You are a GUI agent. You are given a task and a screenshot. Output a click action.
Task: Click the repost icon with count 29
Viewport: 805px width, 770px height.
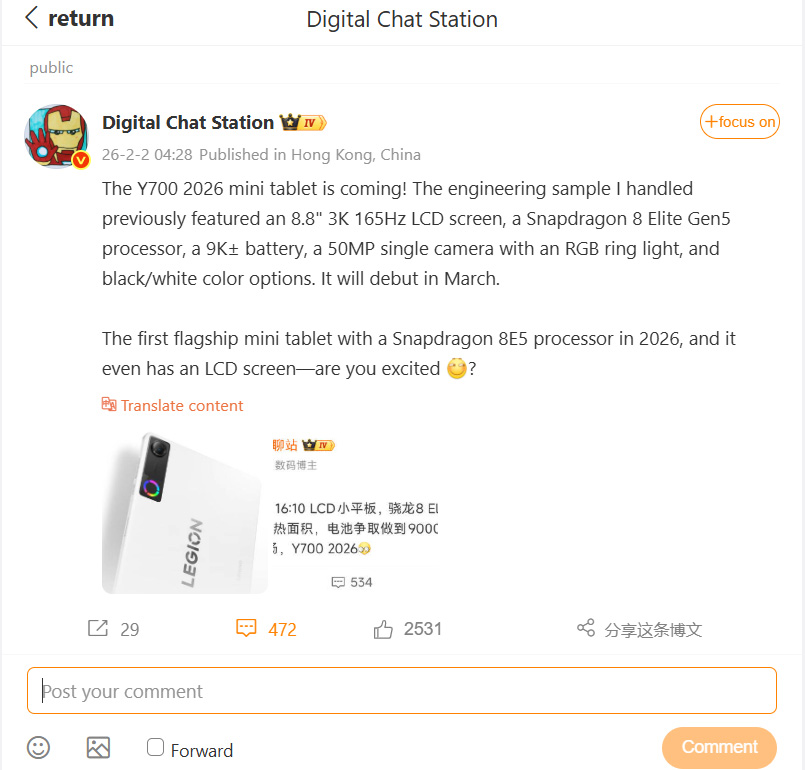click(x=98, y=628)
